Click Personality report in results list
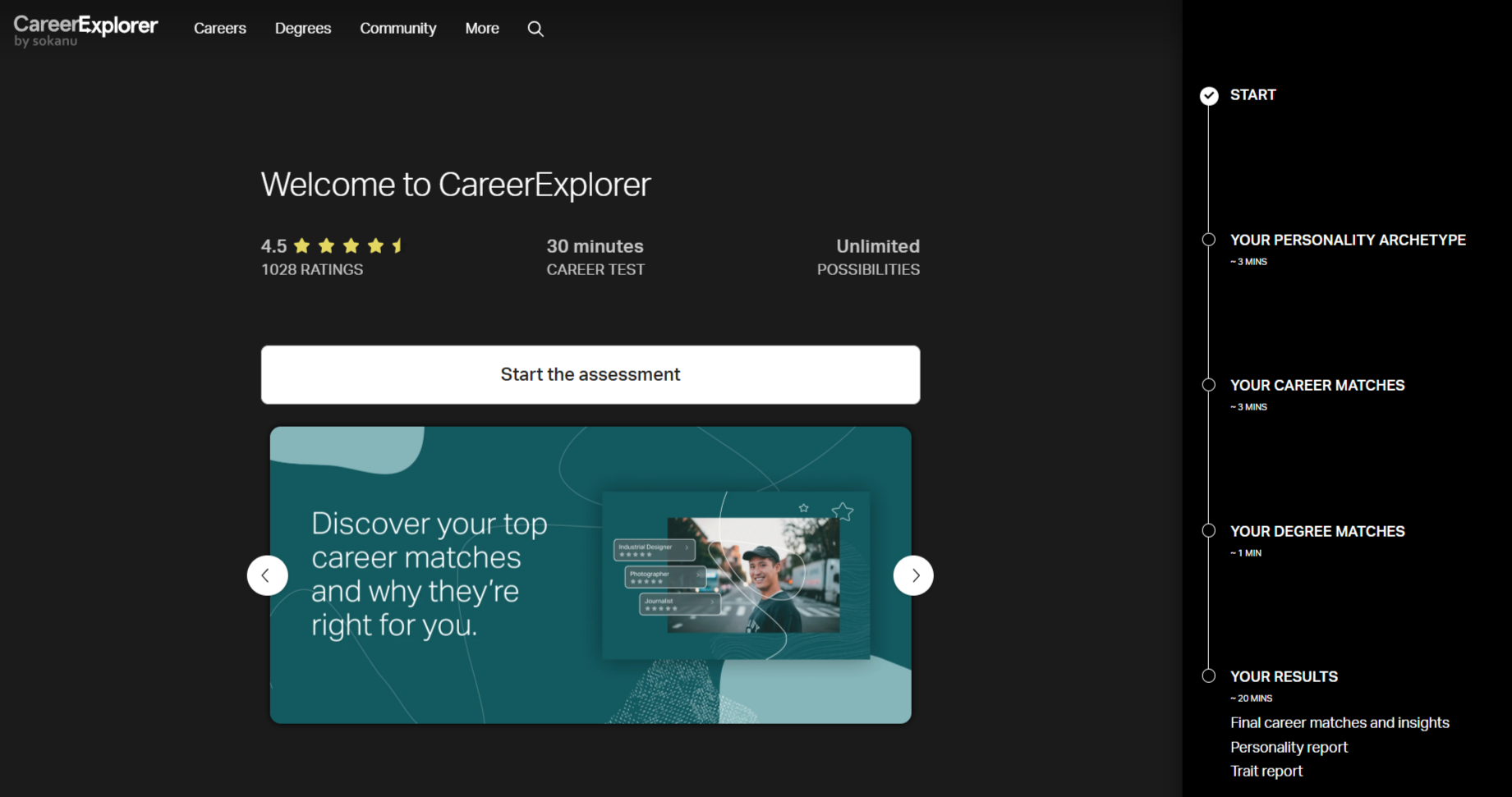1512x797 pixels. pyautogui.click(x=1289, y=748)
